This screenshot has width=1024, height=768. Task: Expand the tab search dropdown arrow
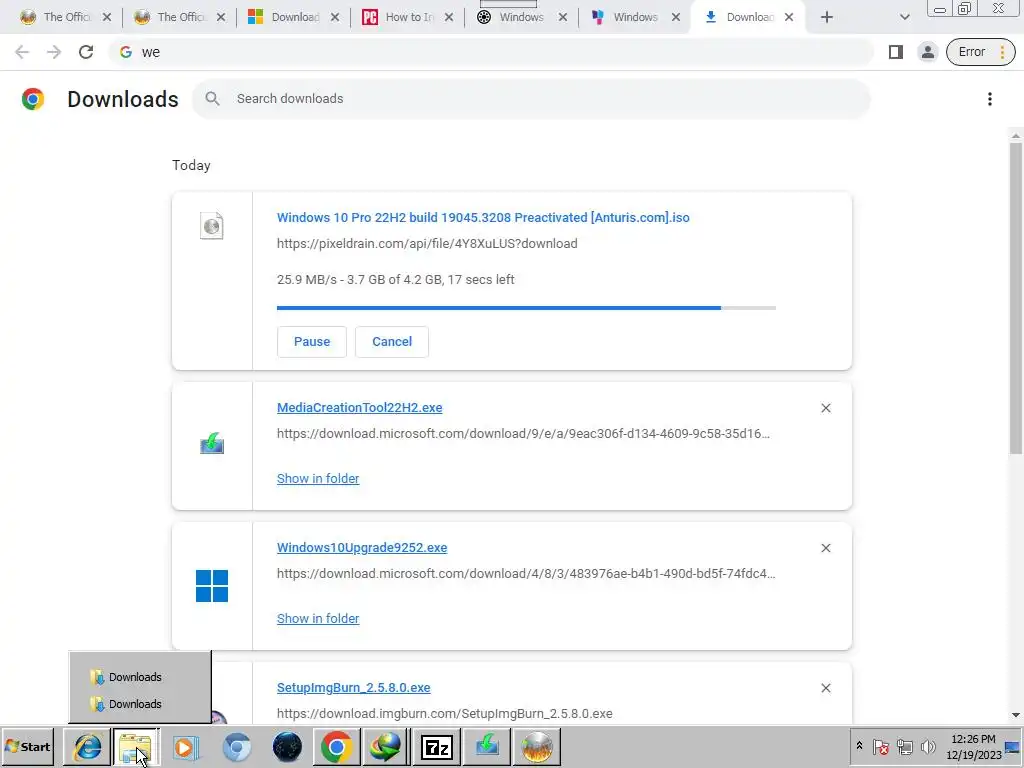[x=904, y=17]
